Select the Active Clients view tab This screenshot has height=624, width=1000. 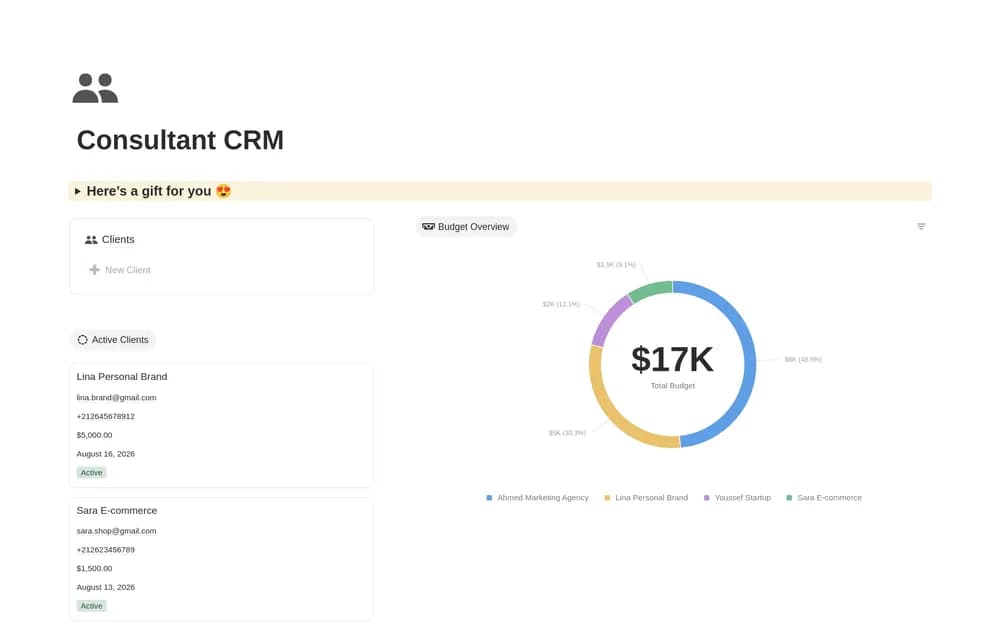tap(113, 340)
